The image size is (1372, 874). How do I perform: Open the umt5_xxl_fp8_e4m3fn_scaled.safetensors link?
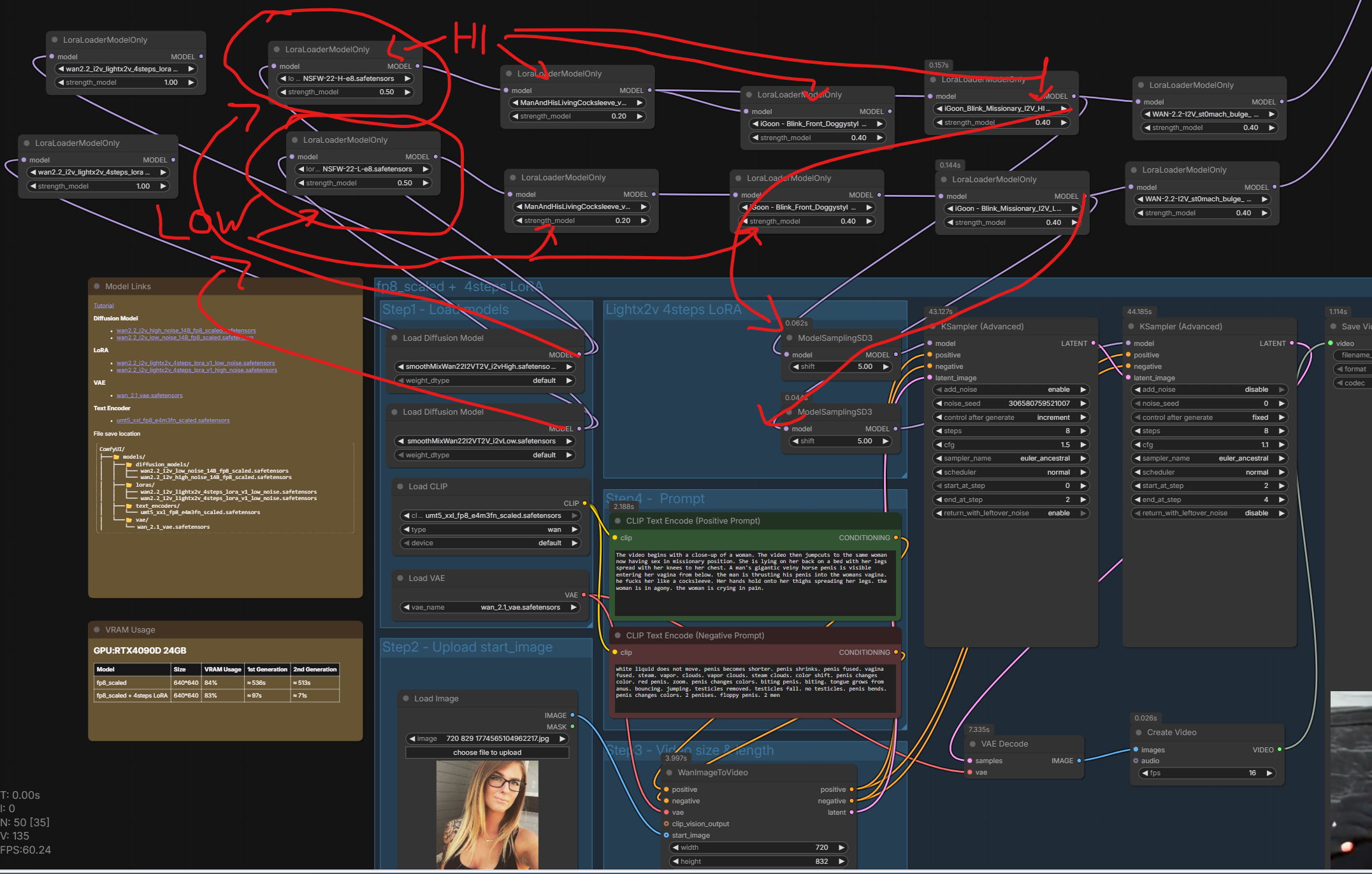(173, 420)
